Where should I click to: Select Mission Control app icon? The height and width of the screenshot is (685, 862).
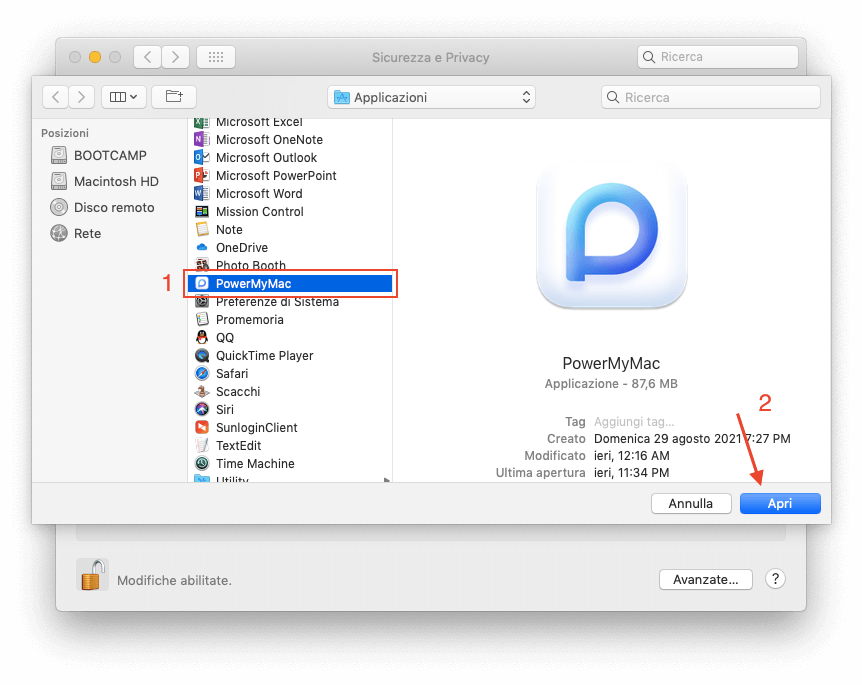[202, 212]
